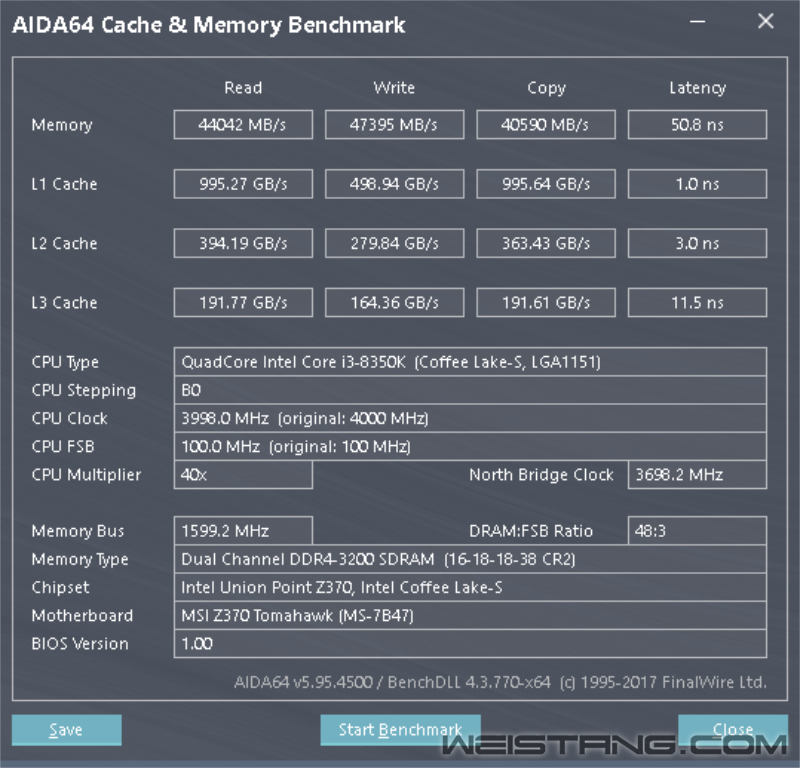
Task: Pick L2 Cache Copy value 363.43 GB/s
Action: (546, 243)
